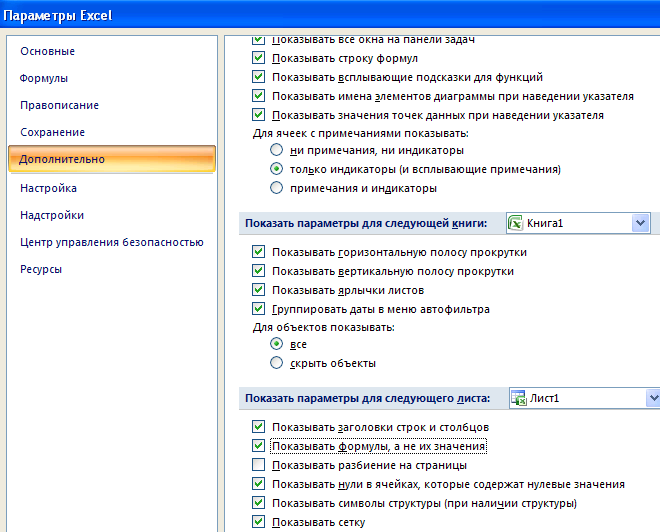
Task: Uncheck Показывать горизонтальную полосу прокрутки
Action: tap(258, 252)
